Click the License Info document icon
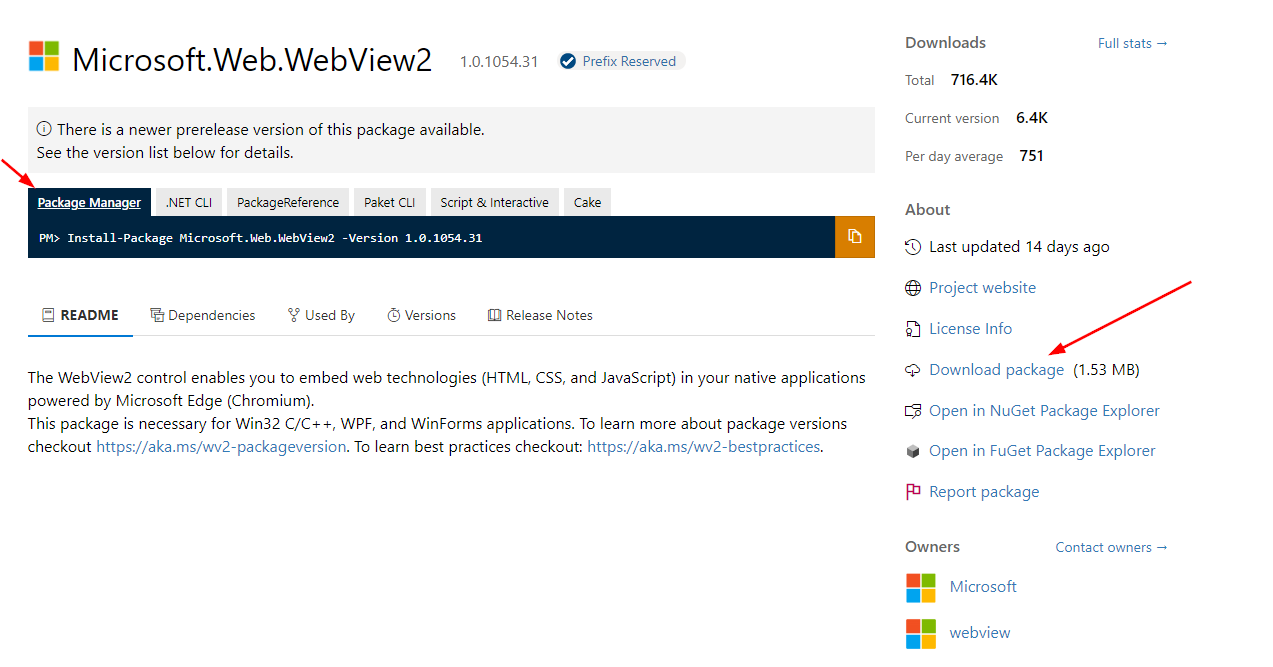Viewport: 1273px width, 667px height. pyautogui.click(x=912, y=328)
